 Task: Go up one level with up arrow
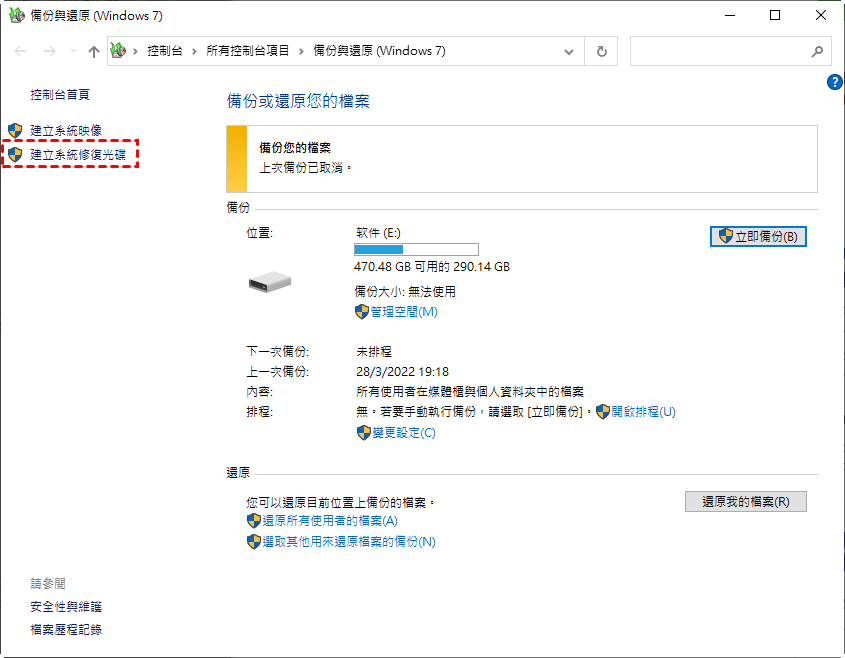[x=94, y=52]
